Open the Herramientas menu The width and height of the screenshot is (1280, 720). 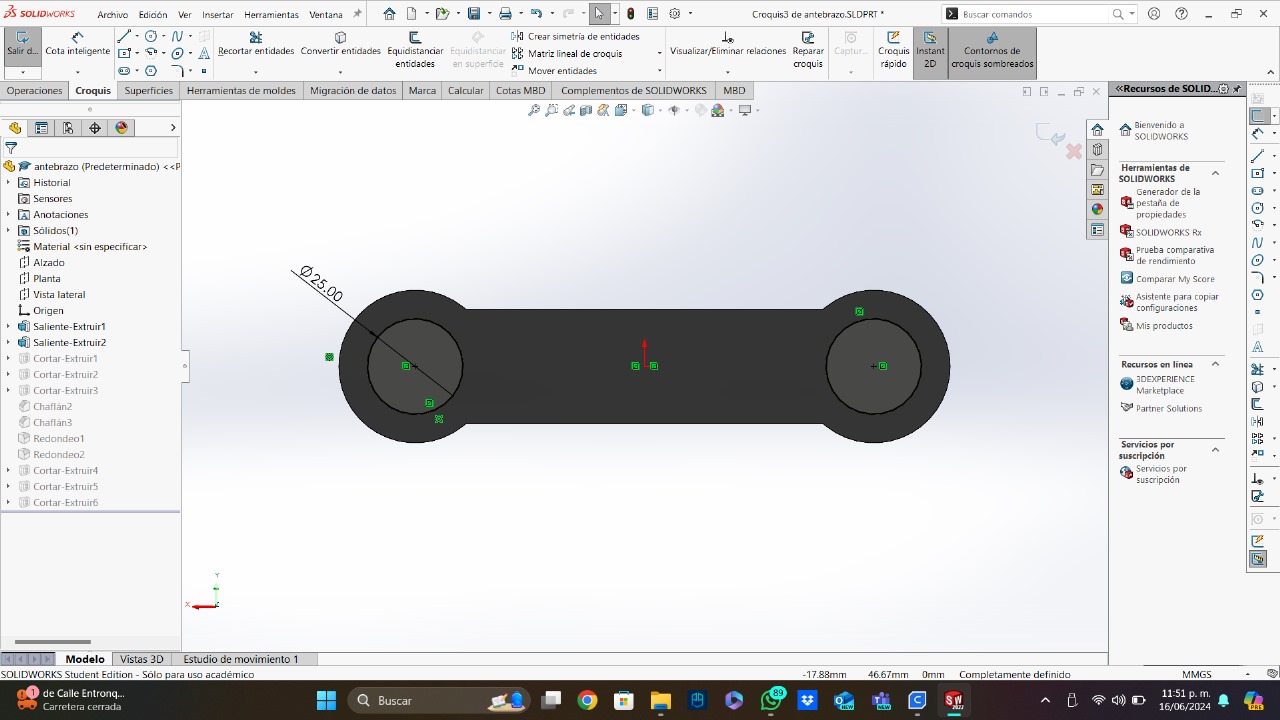click(x=271, y=15)
